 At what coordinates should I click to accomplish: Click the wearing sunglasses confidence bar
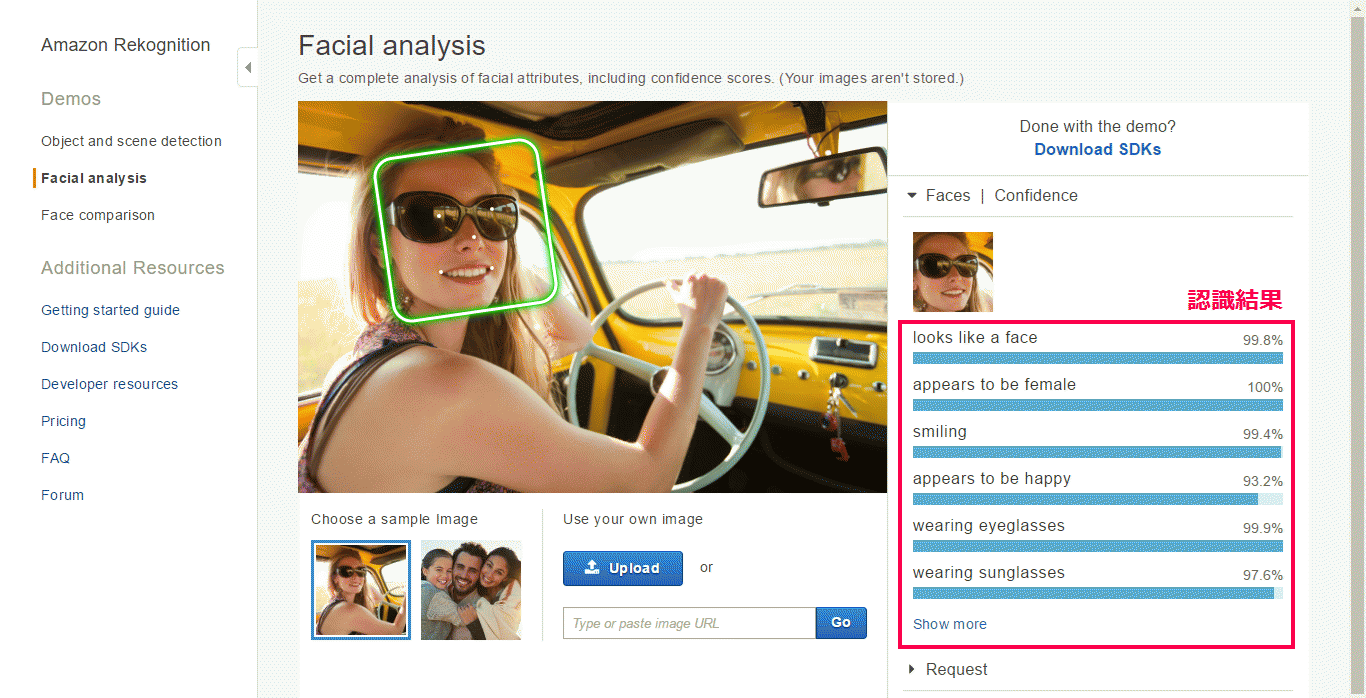[1097, 593]
